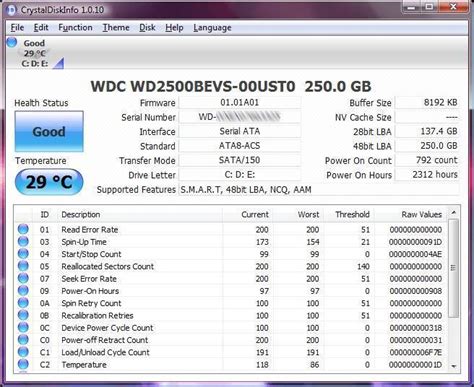Click the blue triangle under disk C: D: E:
Image resolution: width=474 pixels, height=387 pixels.
pyautogui.click(x=59, y=63)
